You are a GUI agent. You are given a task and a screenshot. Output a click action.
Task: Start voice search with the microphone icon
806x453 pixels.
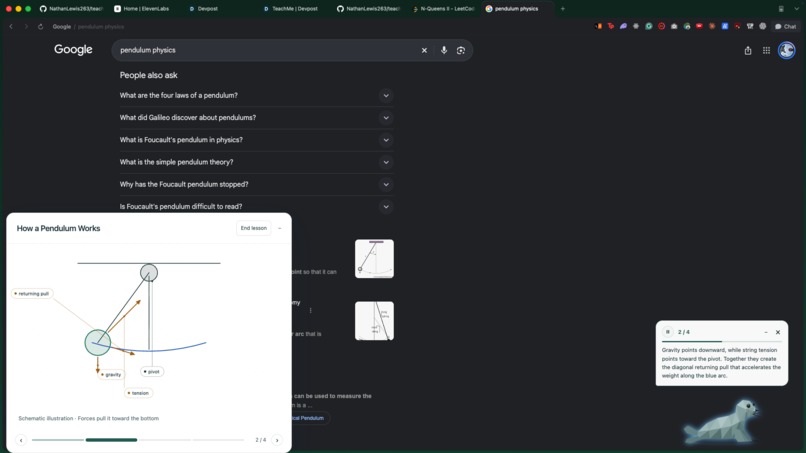(444, 50)
